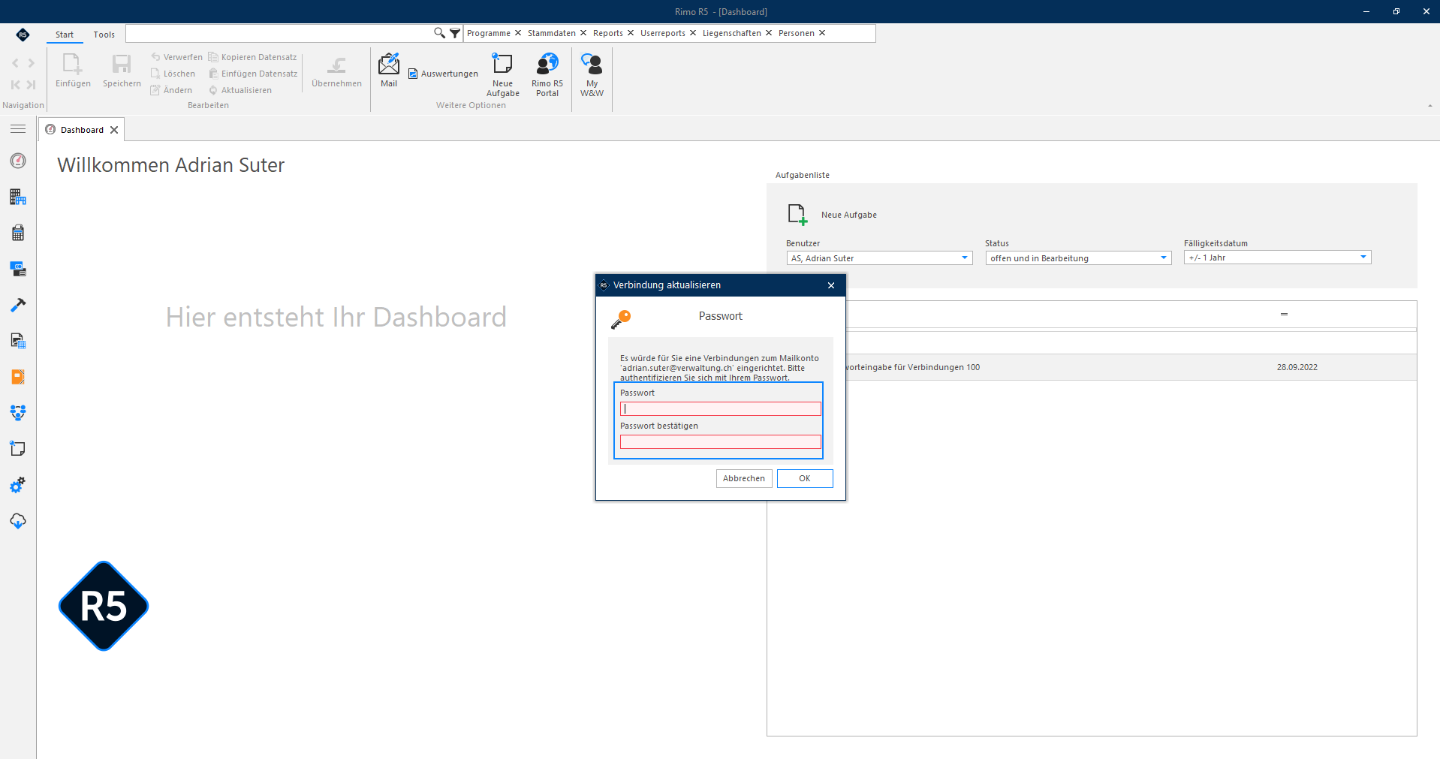Switch to the Start ribbon tab
The image size is (1440, 759).
pos(64,34)
